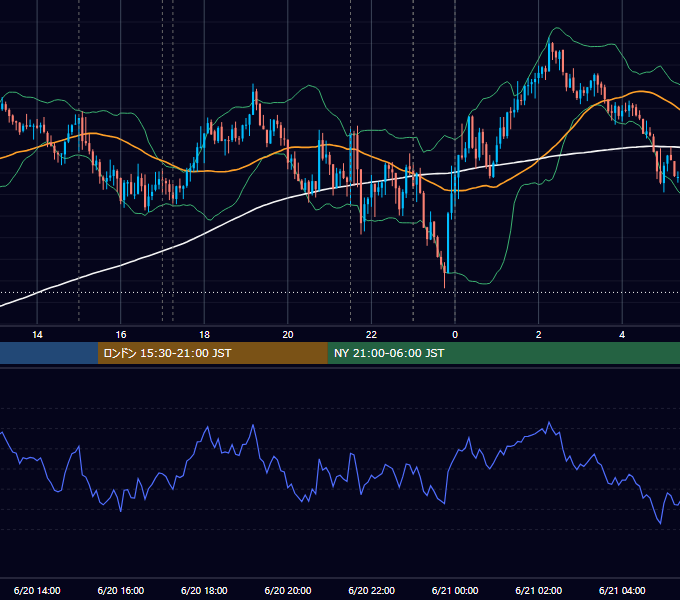The height and width of the screenshot is (600, 680).
Task: Click the 18 hour axis label
Action: [204, 335]
